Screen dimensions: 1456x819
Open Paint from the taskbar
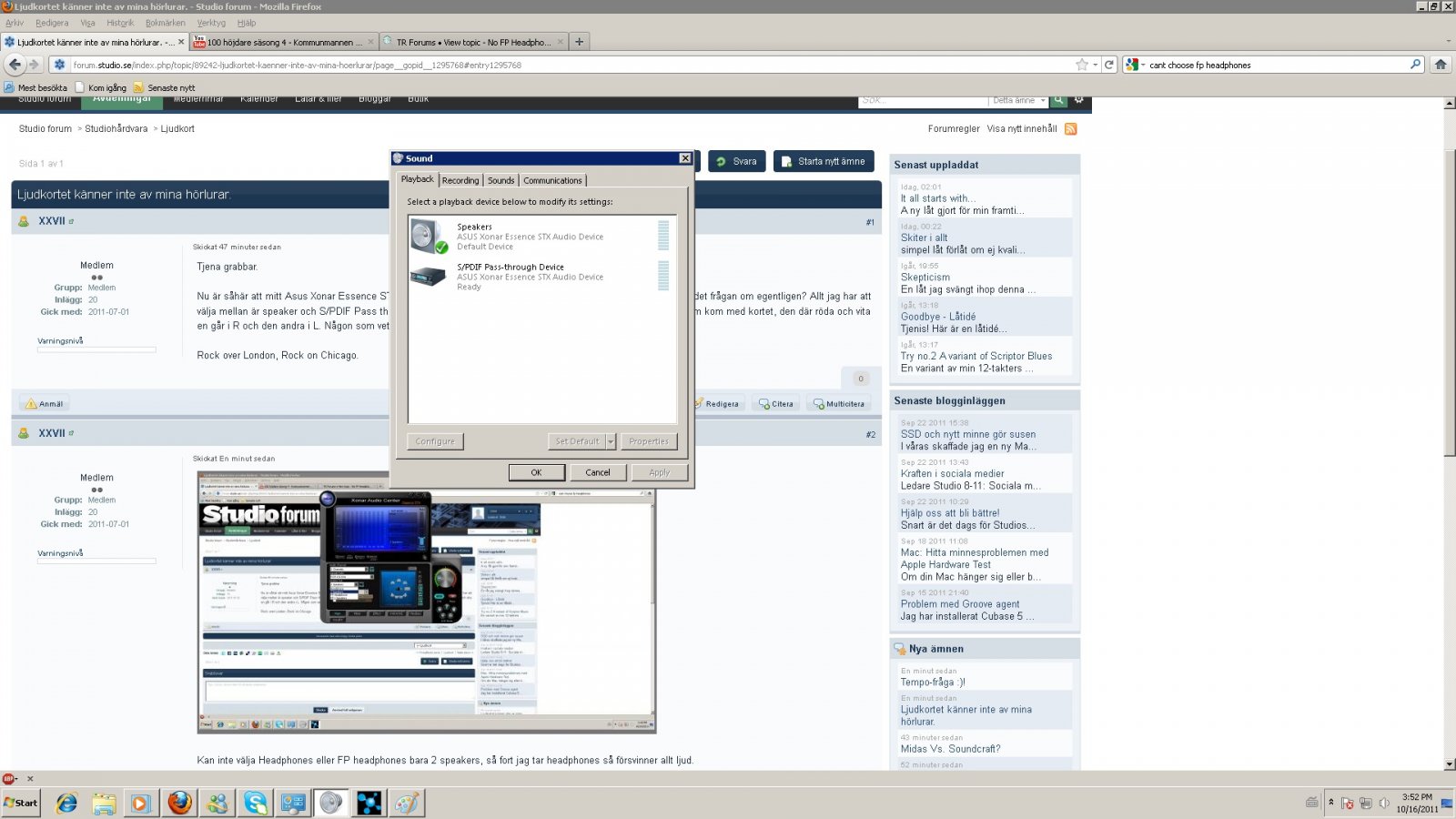pyautogui.click(x=407, y=803)
